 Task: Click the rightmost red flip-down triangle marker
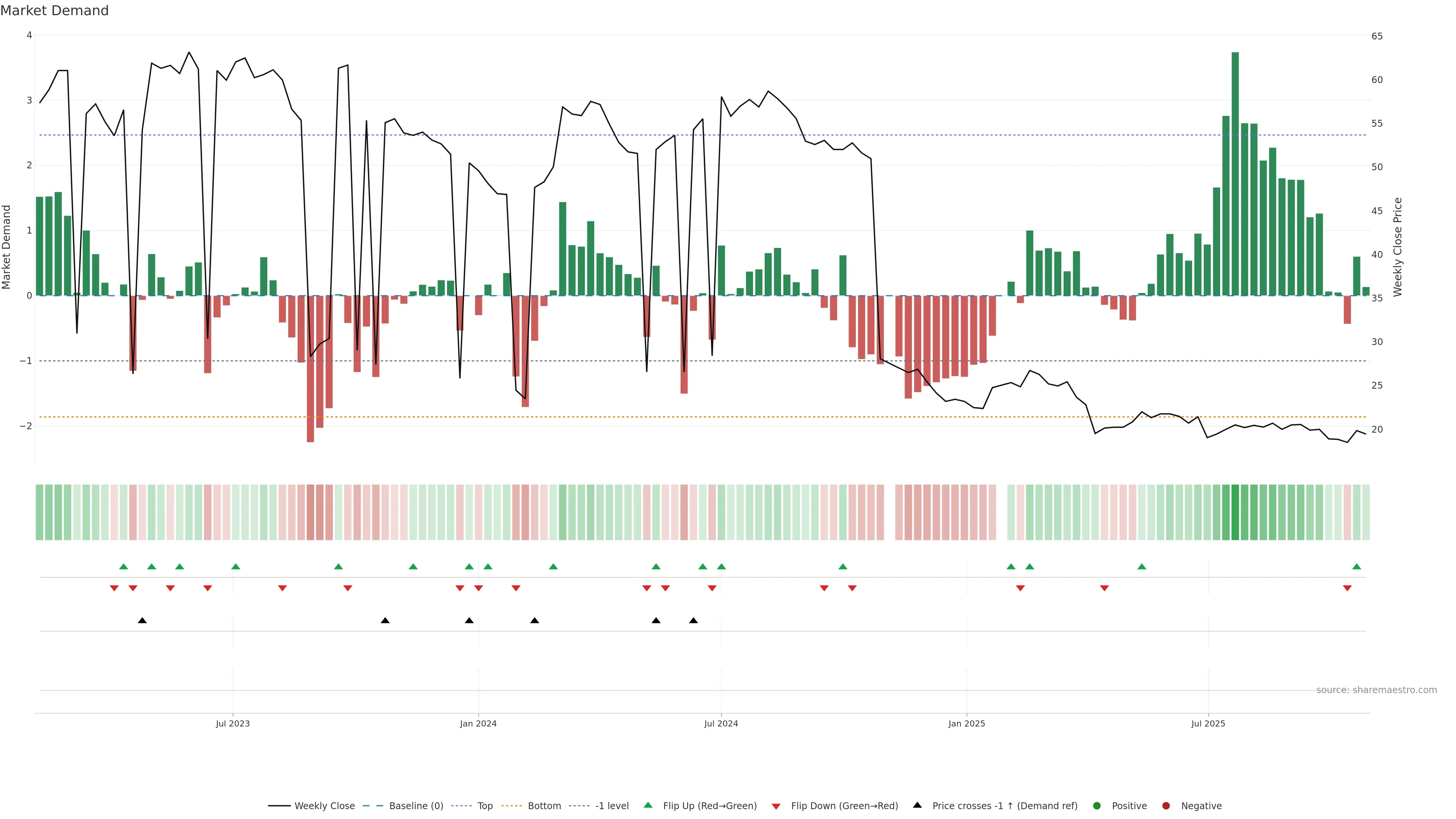coord(1347,588)
